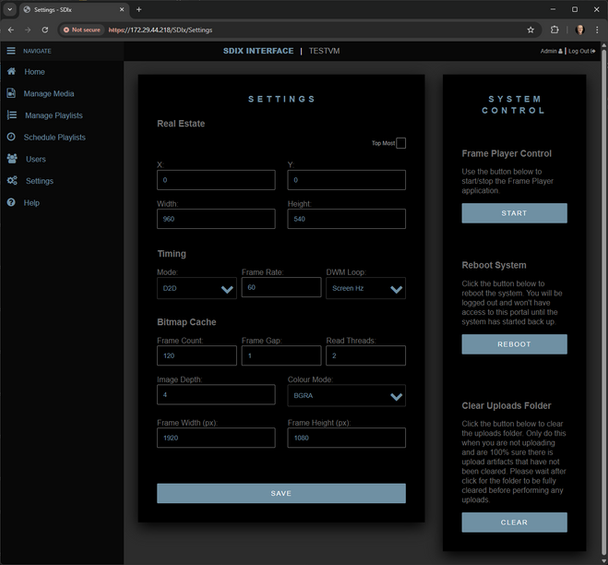Open Users in the sidebar
The image size is (608, 565).
pos(36,159)
